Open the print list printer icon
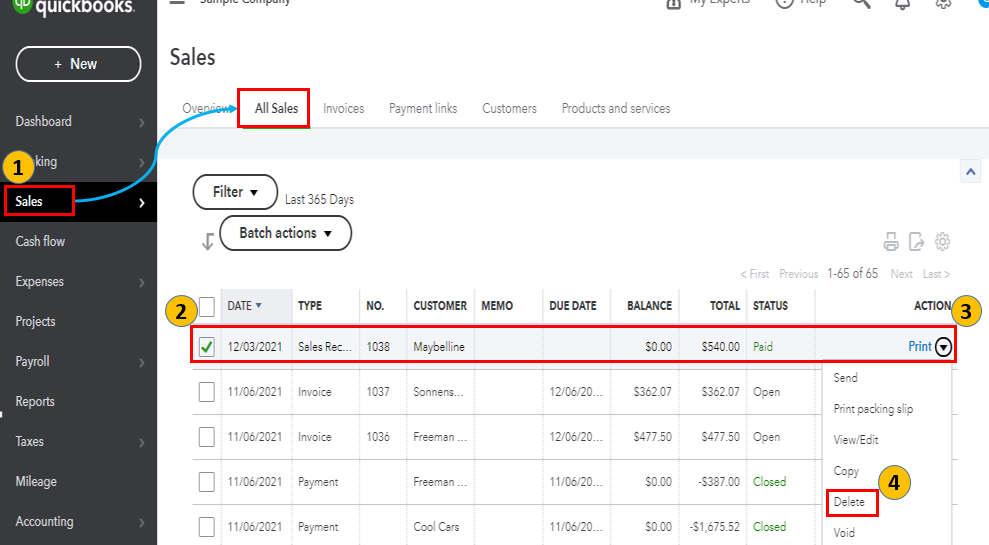 tap(891, 242)
